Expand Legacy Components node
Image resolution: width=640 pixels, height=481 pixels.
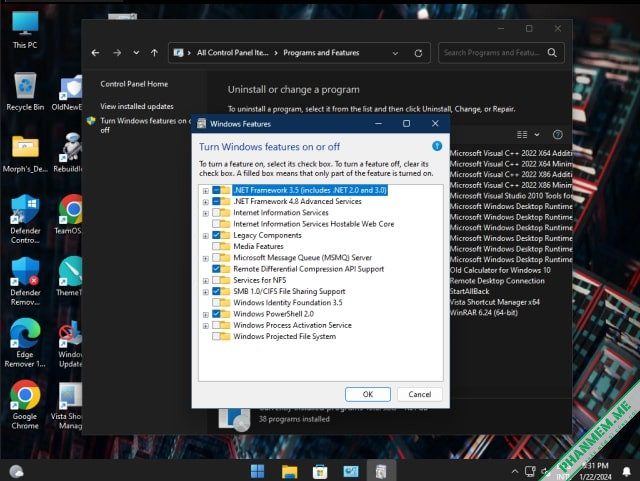(205, 236)
